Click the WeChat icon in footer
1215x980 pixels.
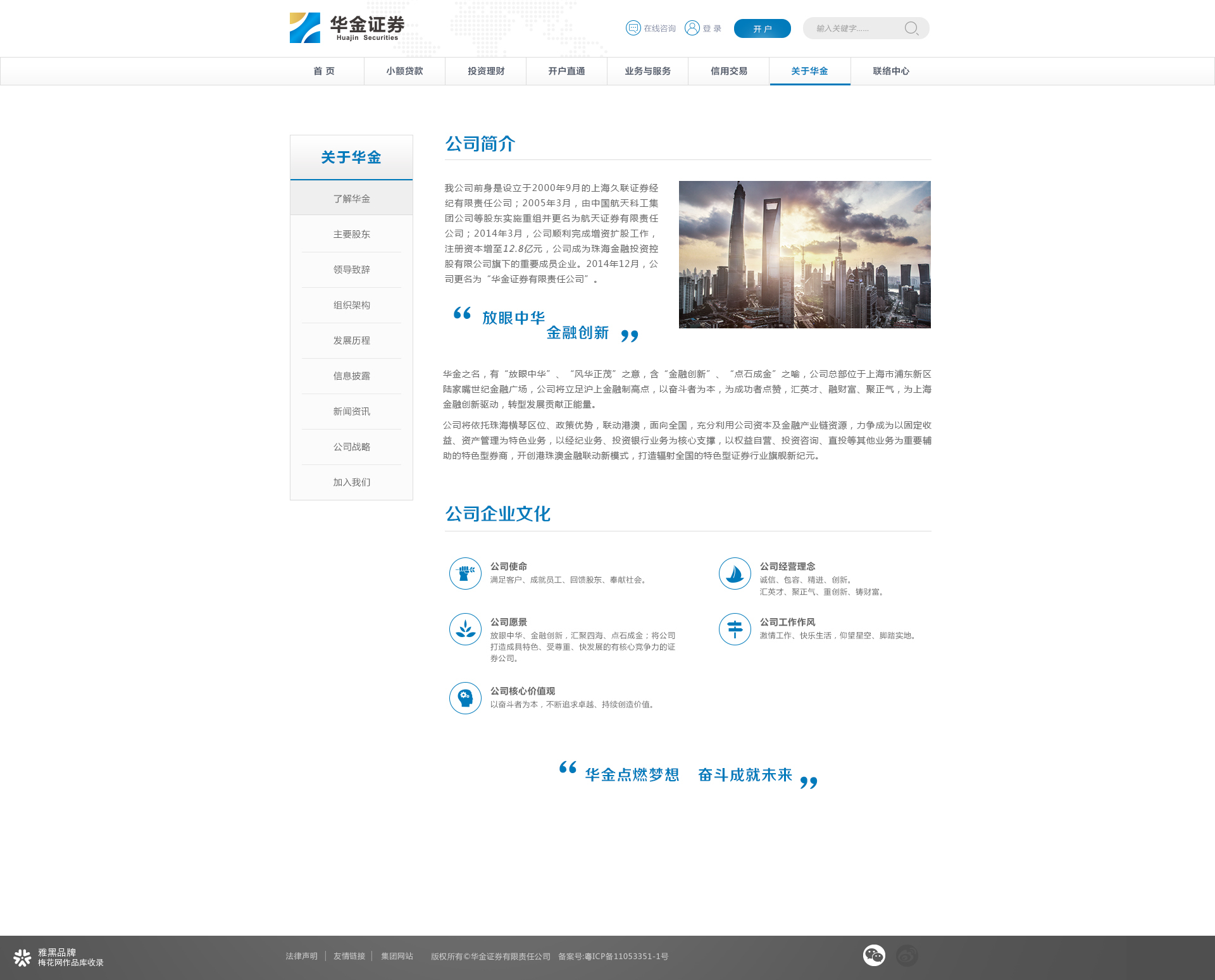click(874, 955)
